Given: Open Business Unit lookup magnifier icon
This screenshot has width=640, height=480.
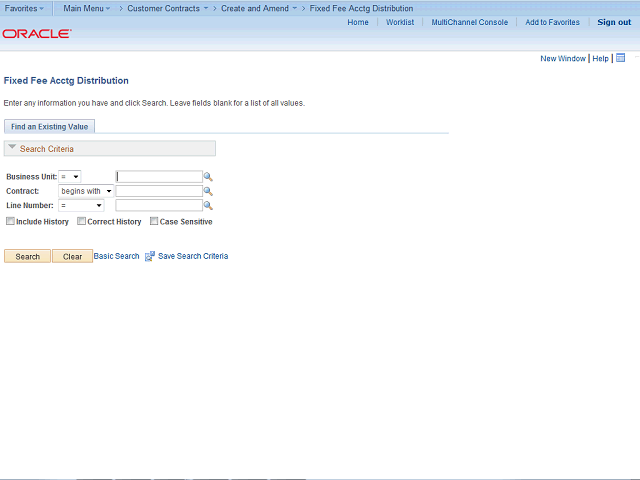Looking at the screenshot, I should click(x=208, y=177).
